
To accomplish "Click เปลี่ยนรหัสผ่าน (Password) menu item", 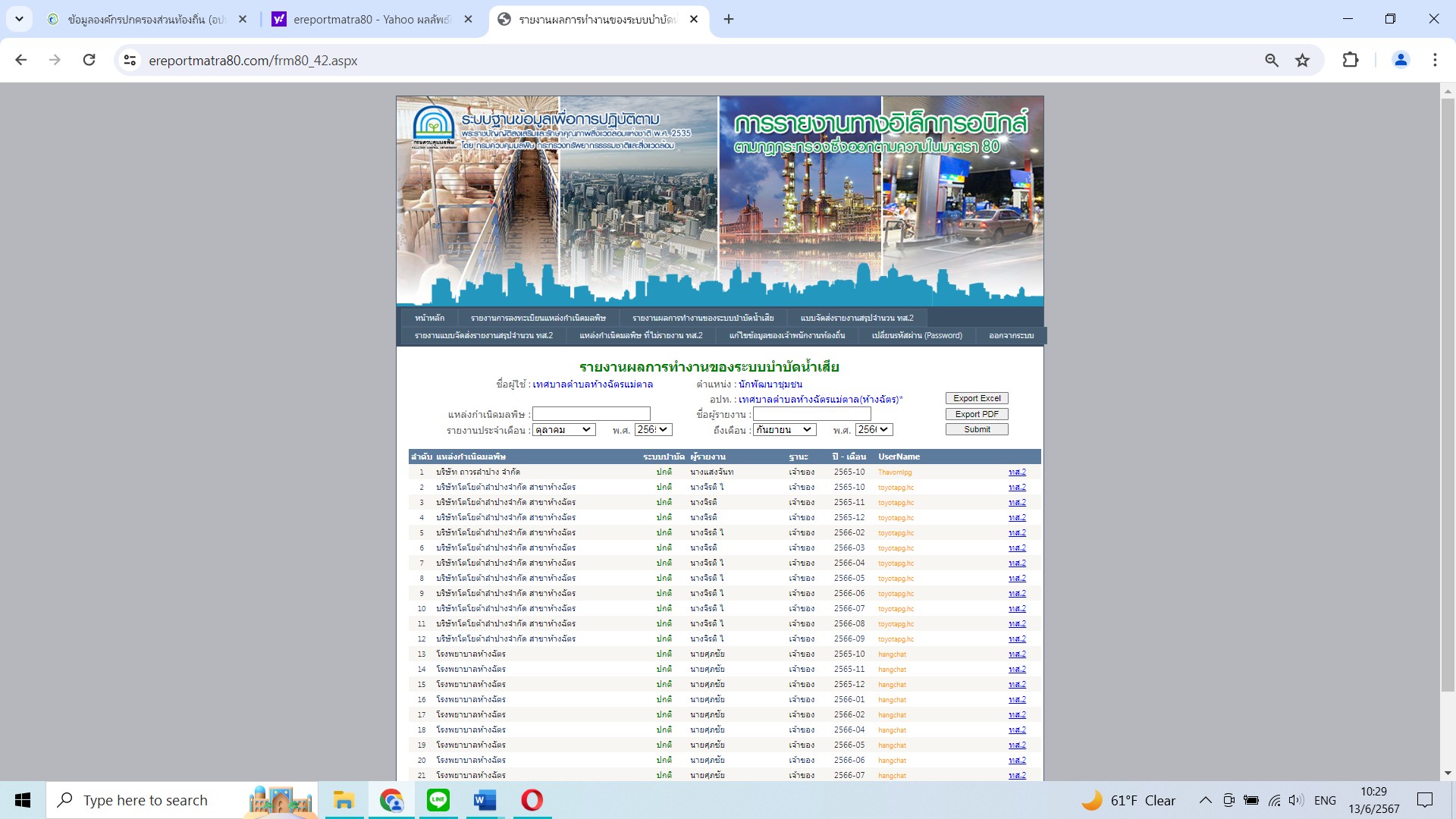I will 916,335.
